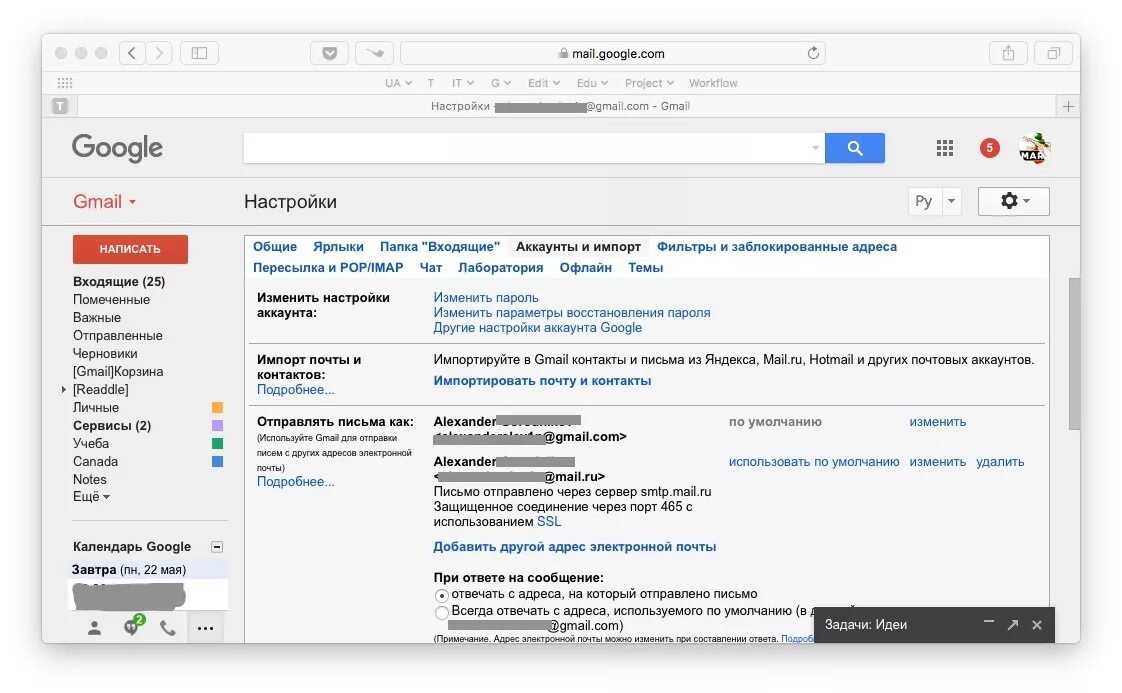Open Project bookmarks folder dropdown
This screenshot has height=693, width=1122.
(x=649, y=83)
